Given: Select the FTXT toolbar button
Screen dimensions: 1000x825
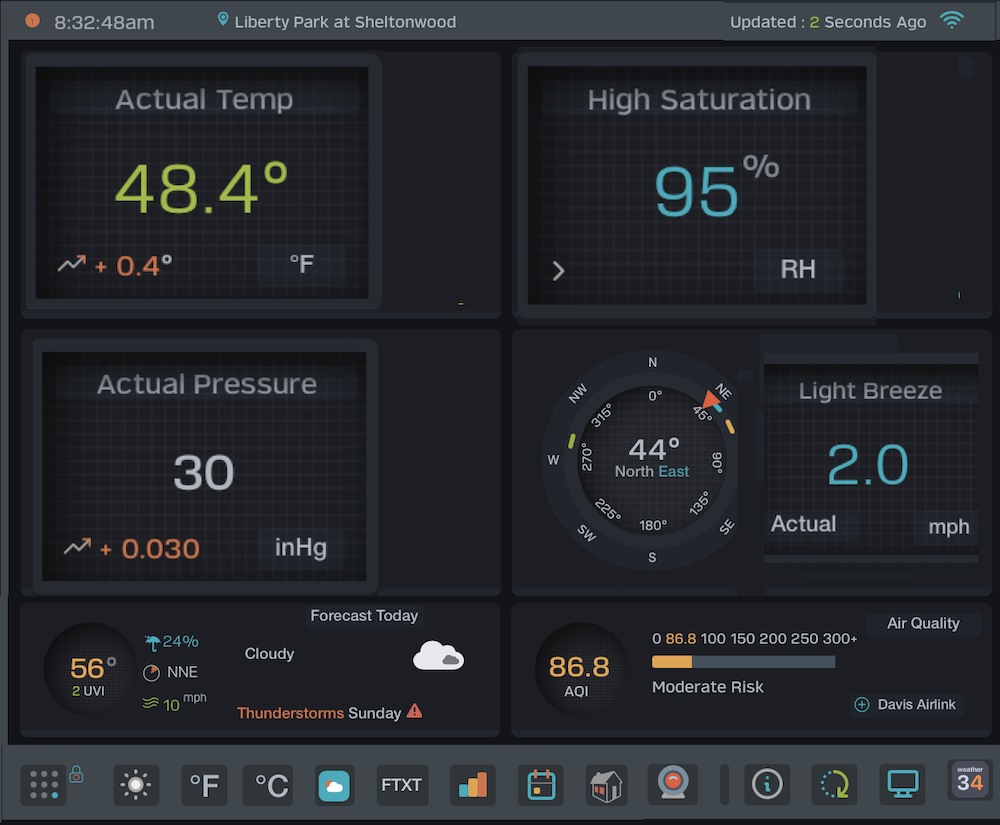Looking at the screenshot, I should pyautogui.click(x=402, y=785).
